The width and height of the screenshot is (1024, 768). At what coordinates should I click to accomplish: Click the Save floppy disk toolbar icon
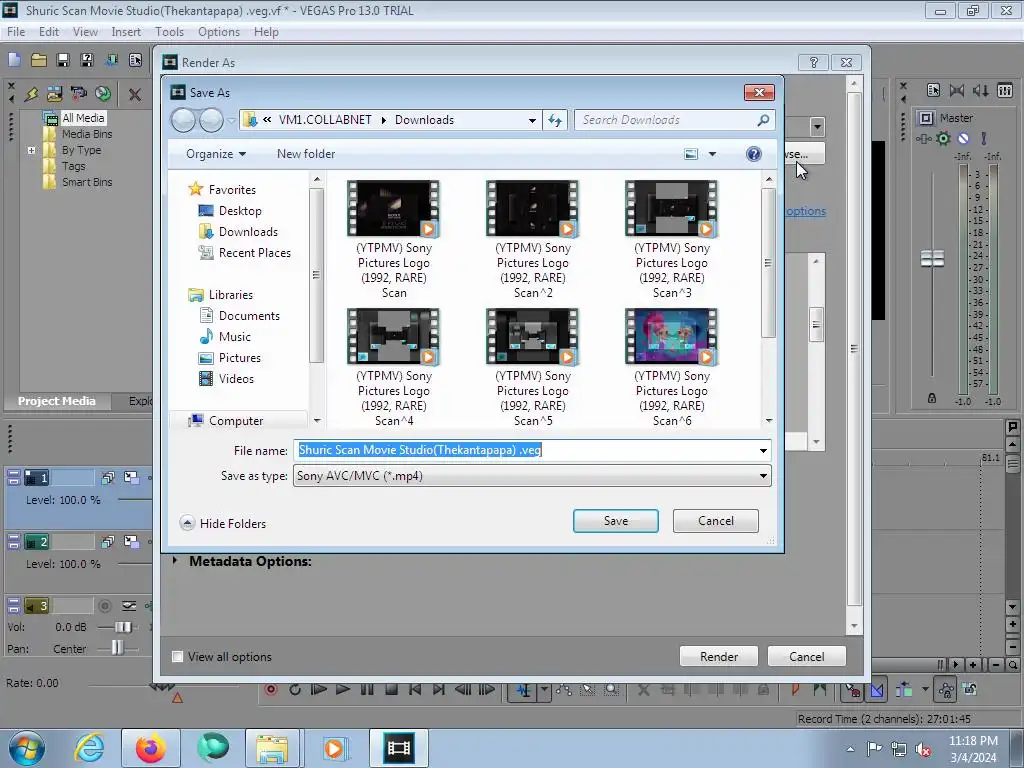coord(63,60)
